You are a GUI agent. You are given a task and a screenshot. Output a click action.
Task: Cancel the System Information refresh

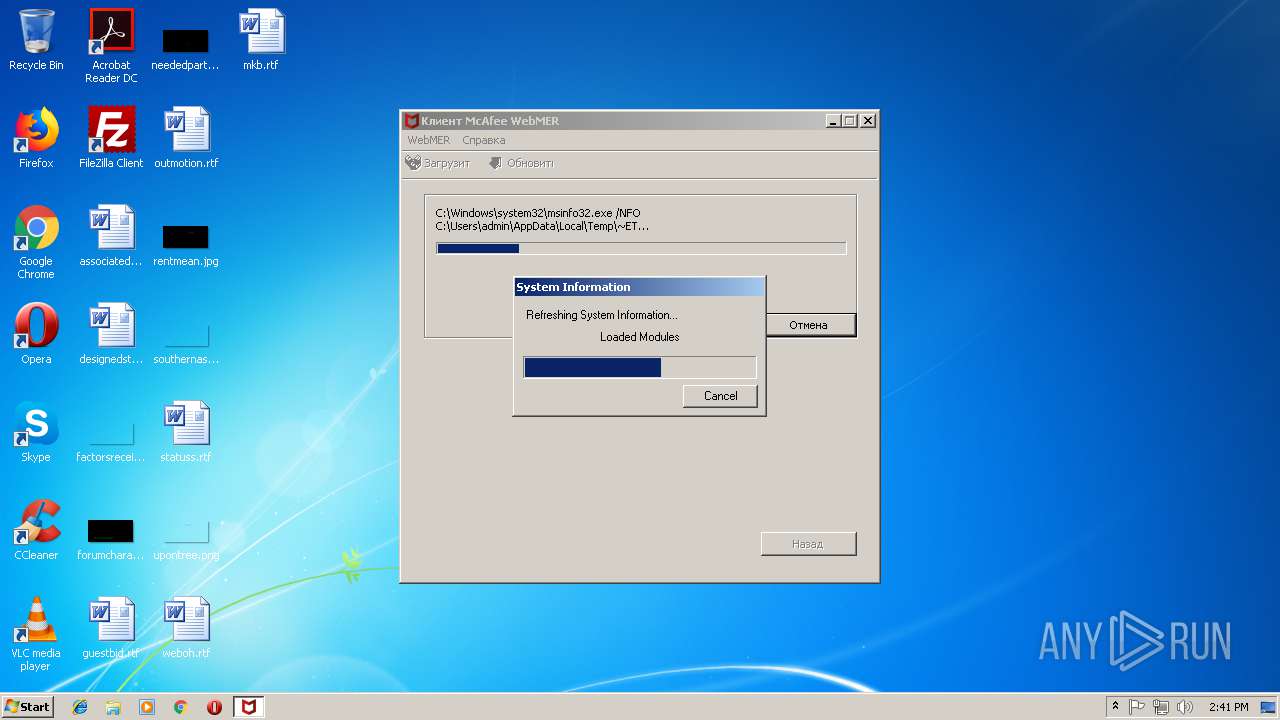tap(720, 396)
